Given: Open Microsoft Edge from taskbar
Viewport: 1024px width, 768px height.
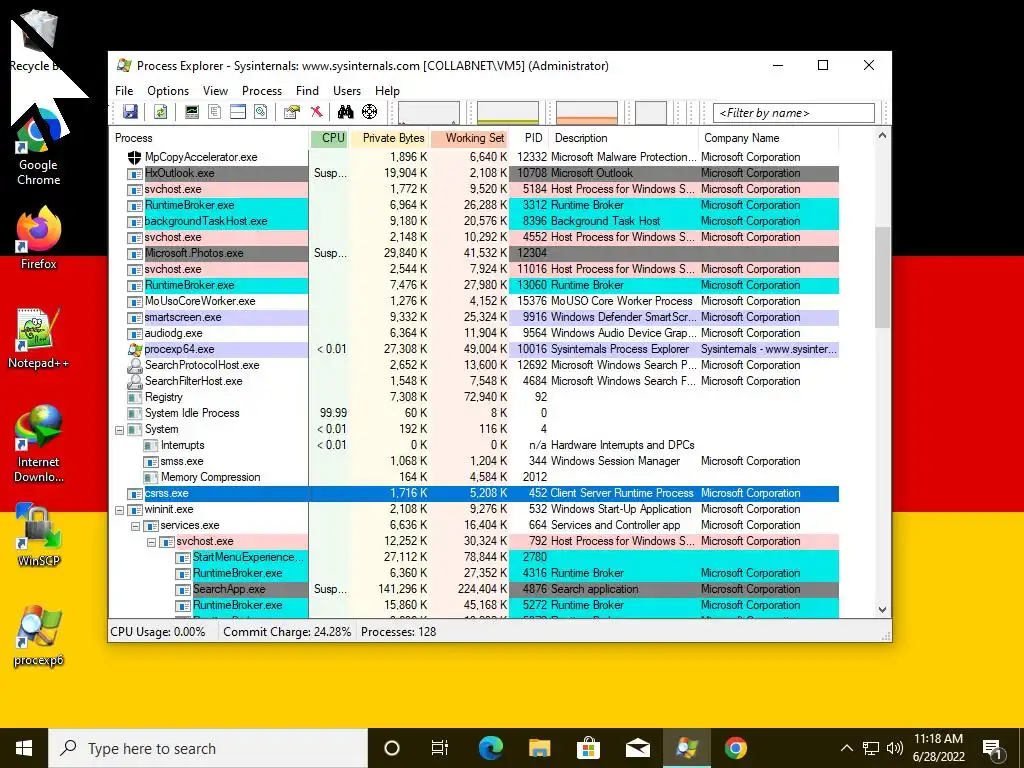Looking at the screenshot, I should pos(491,748).
